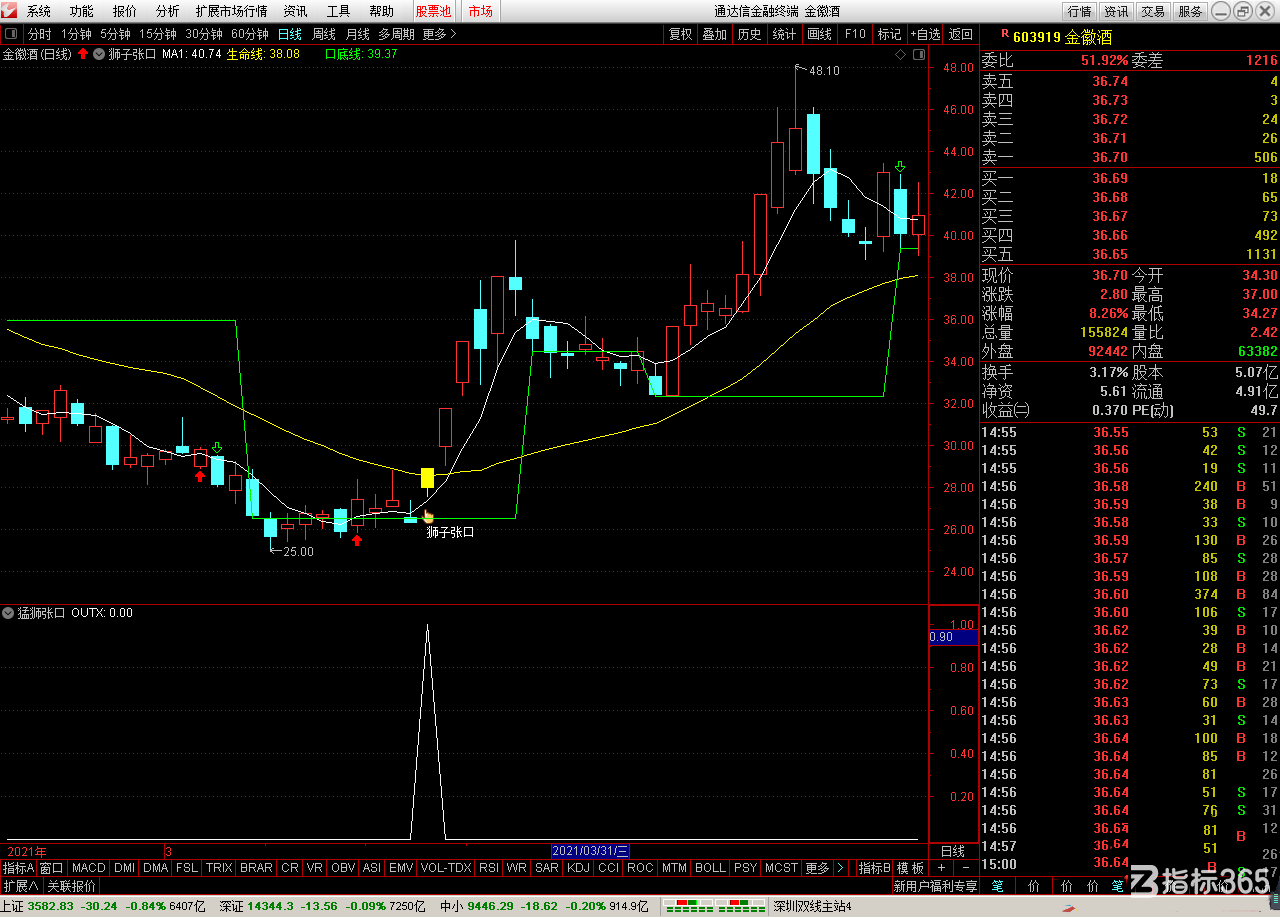Click the 2021/03/31 date marker on timeline
The width and height of the screenshot is (1280, 918).
tap(590, 851)
